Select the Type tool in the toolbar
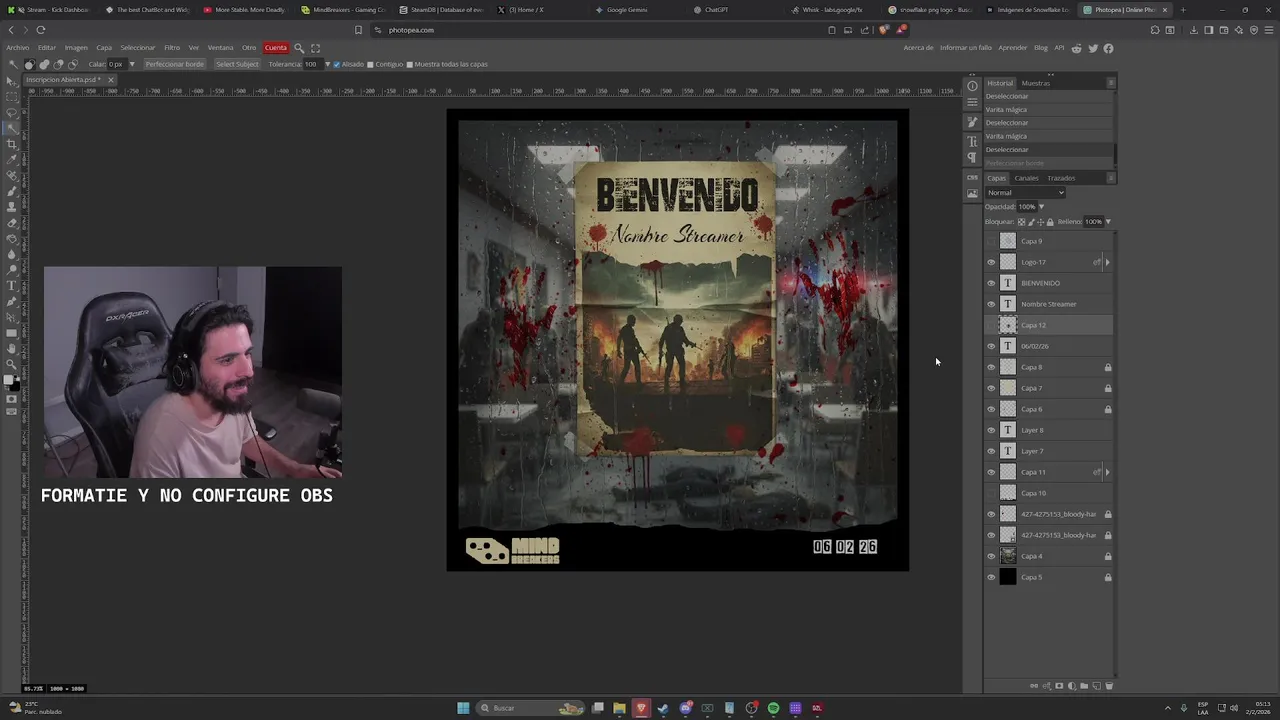This screenshot has height=720, width=1280. pyautogui.click(x=12, y=285)
